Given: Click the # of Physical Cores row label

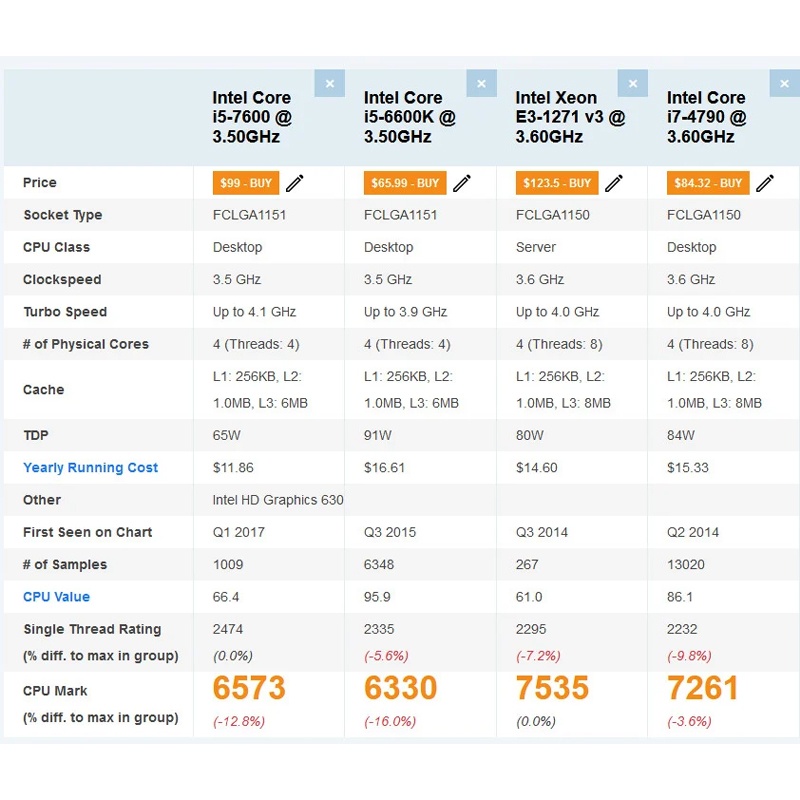Looking at the screenshot, I should (x=86, y=344).
